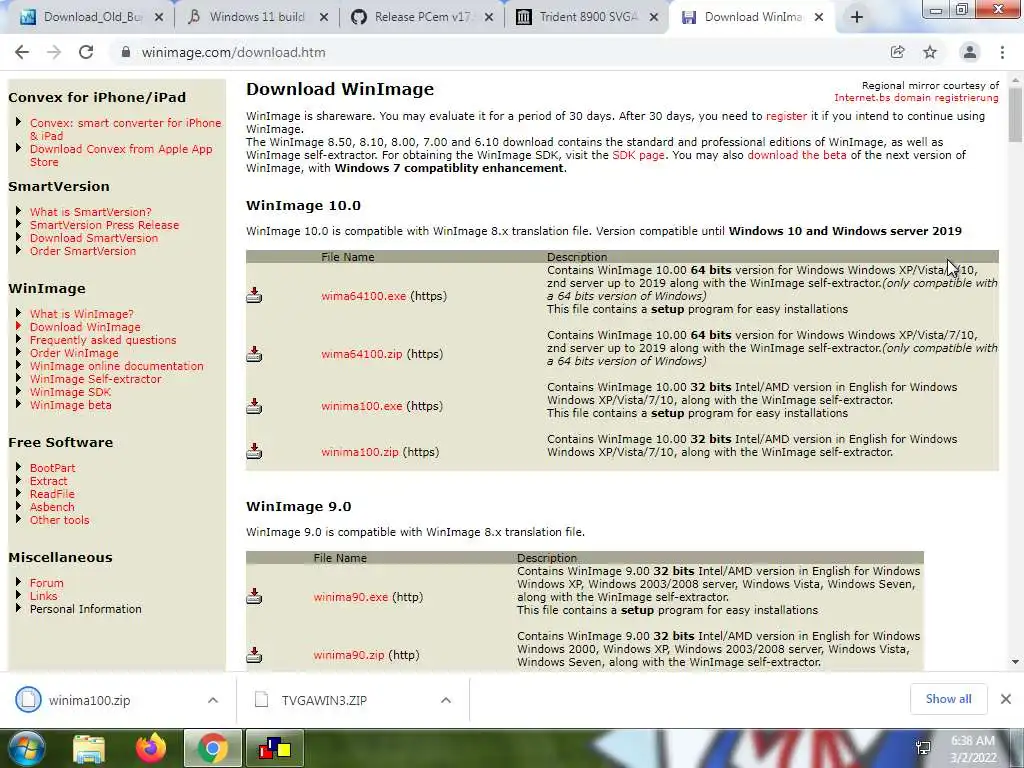1024x768 pixels.
Task: Open the SDK page link
Action: coord(638,155)
